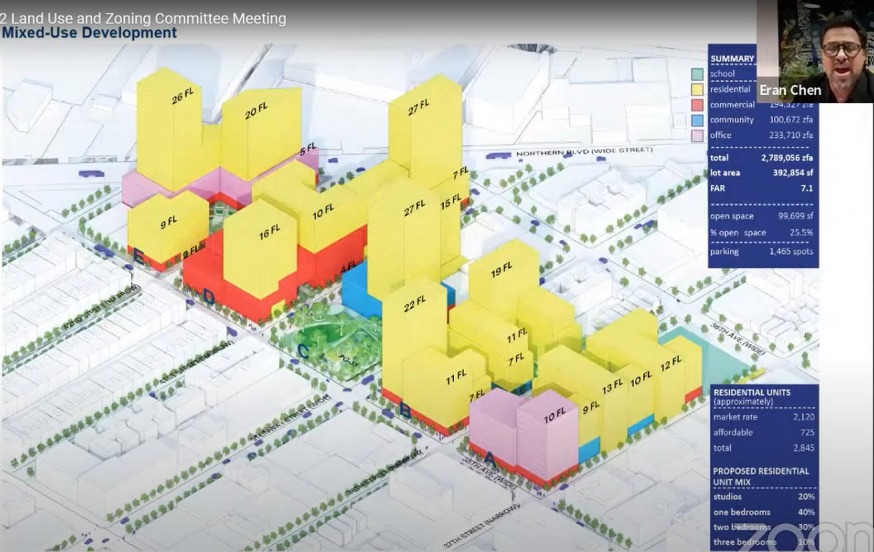Click the block letter A marker
This screenshot has height=552, width=874.
[488, 457]
